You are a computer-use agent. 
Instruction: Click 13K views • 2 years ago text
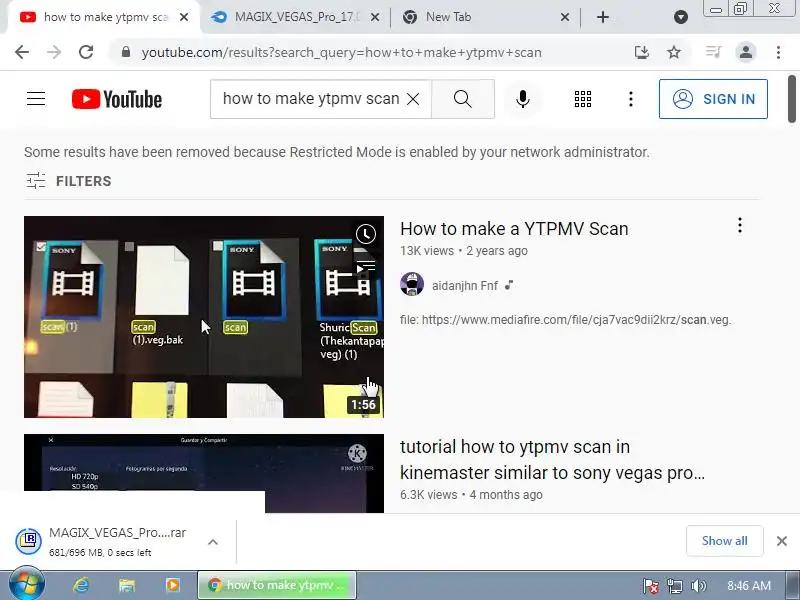(464, 251)
